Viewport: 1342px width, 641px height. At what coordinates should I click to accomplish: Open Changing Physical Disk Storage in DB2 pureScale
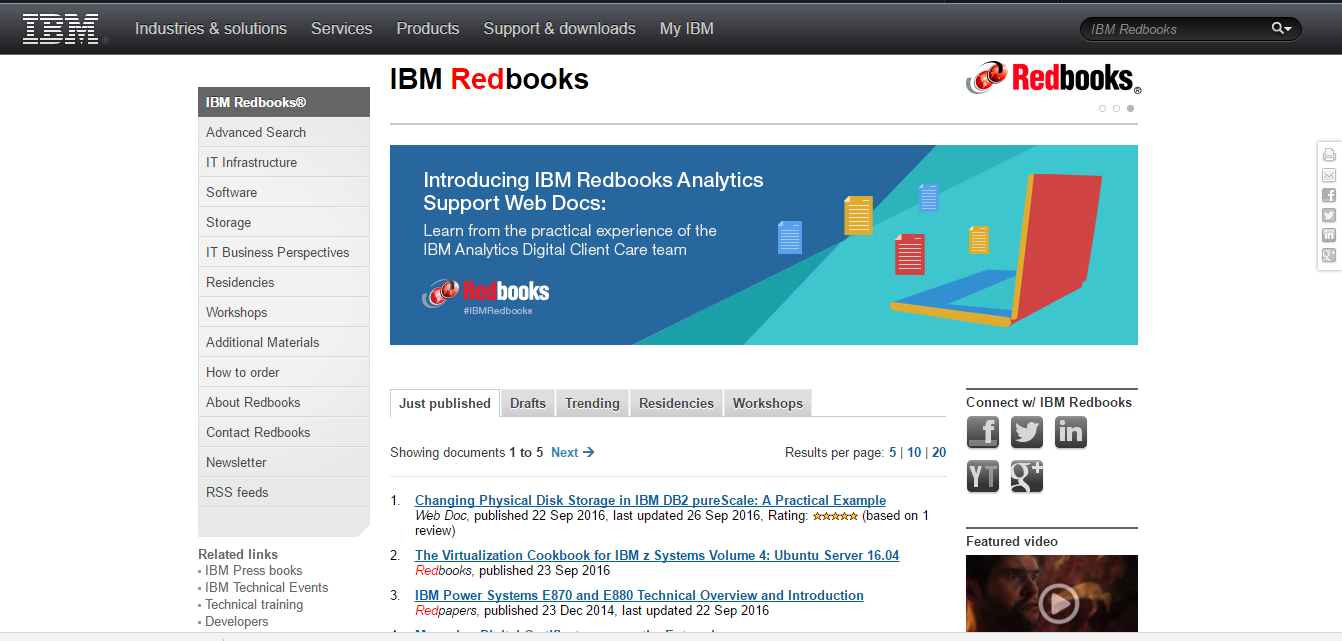[650, 500]
